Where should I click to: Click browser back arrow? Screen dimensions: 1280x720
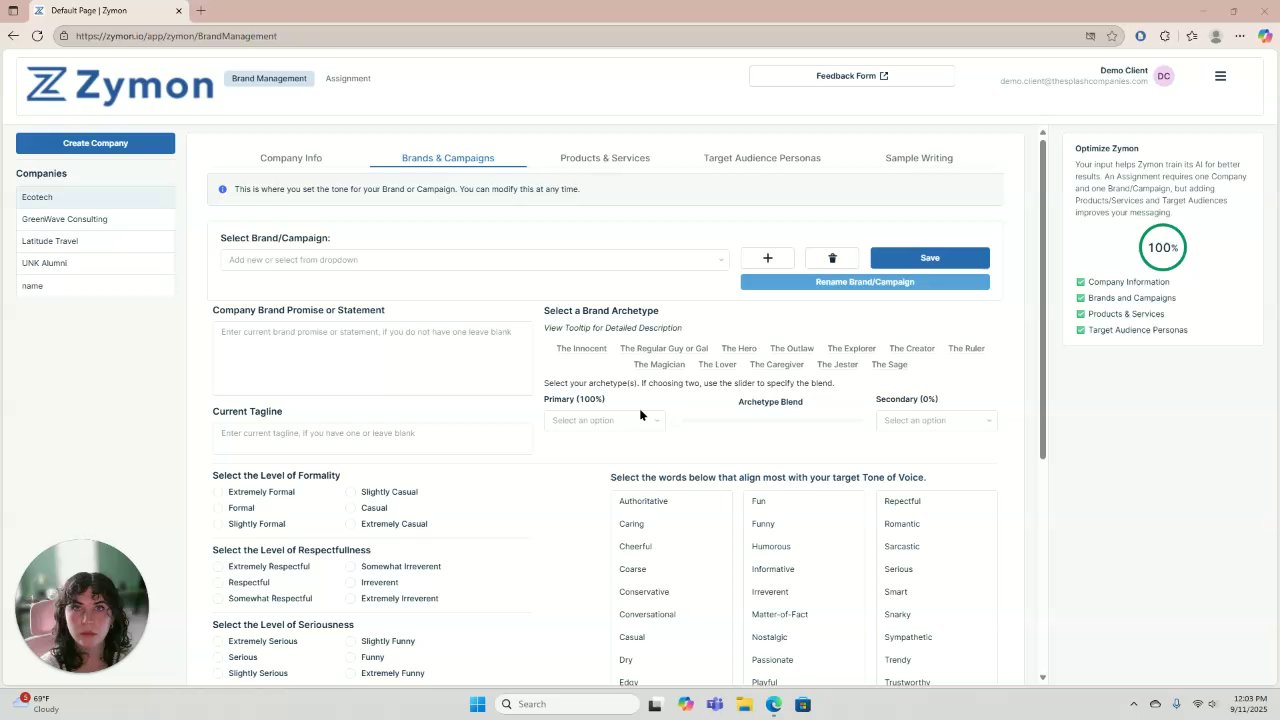click(13, 36)
